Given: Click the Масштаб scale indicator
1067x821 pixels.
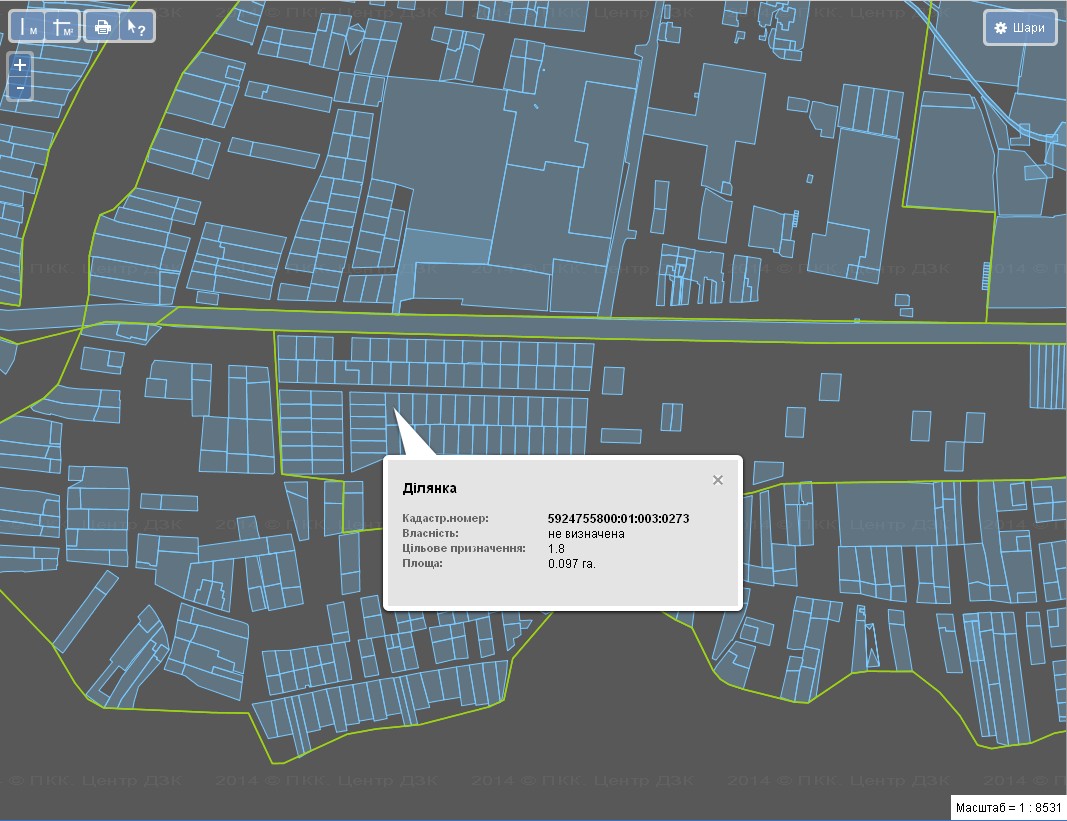Looking at the screenshot, I should pyautogui.click(x=1007, y=807).
